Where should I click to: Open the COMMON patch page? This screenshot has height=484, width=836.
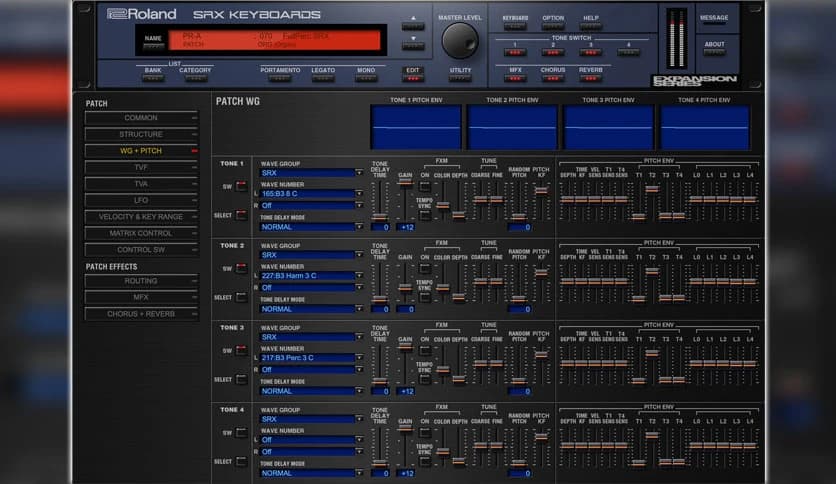tap(141, 118)
